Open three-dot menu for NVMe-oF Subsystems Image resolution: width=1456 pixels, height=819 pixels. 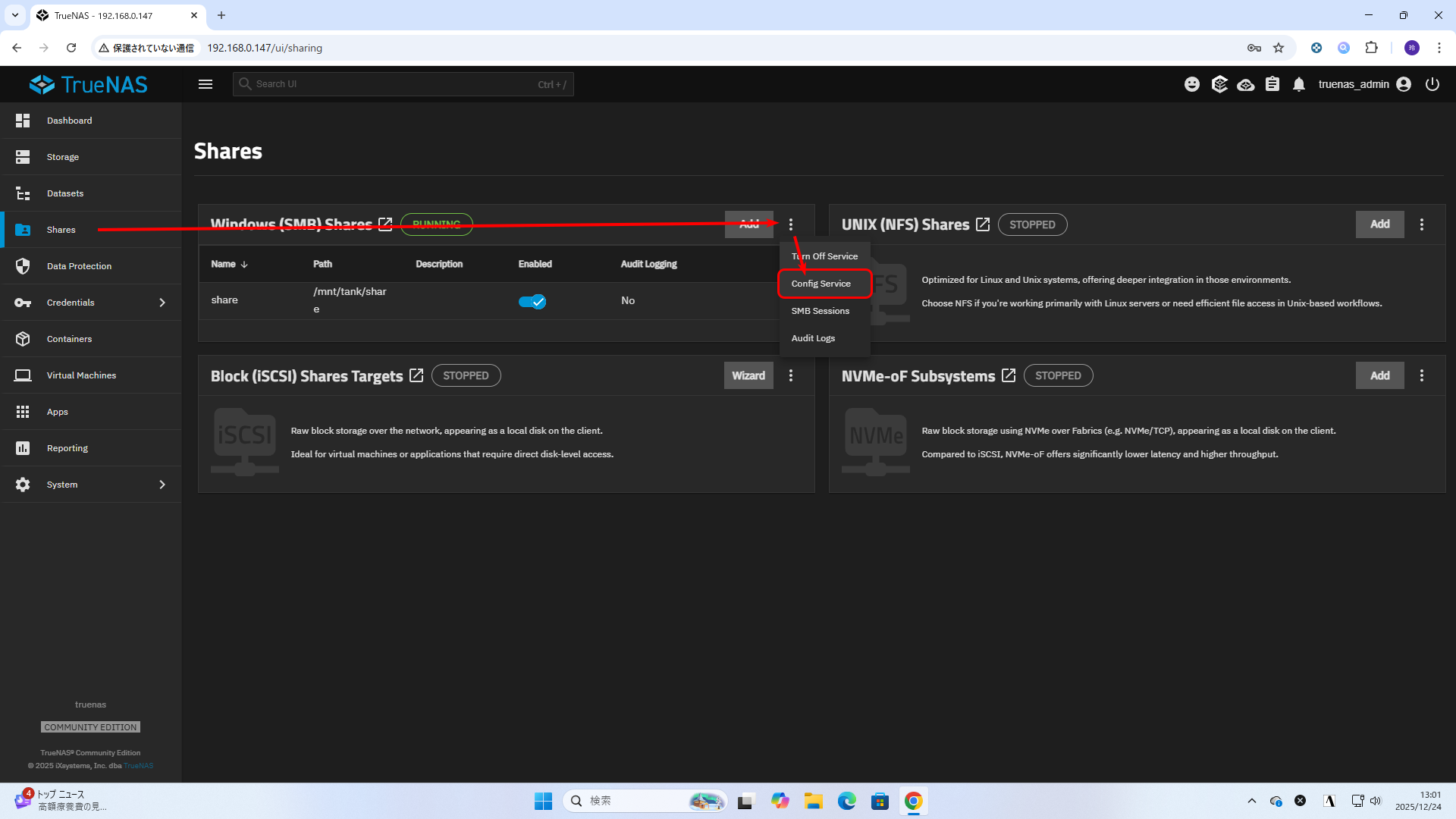click(x=1422, y=375)
